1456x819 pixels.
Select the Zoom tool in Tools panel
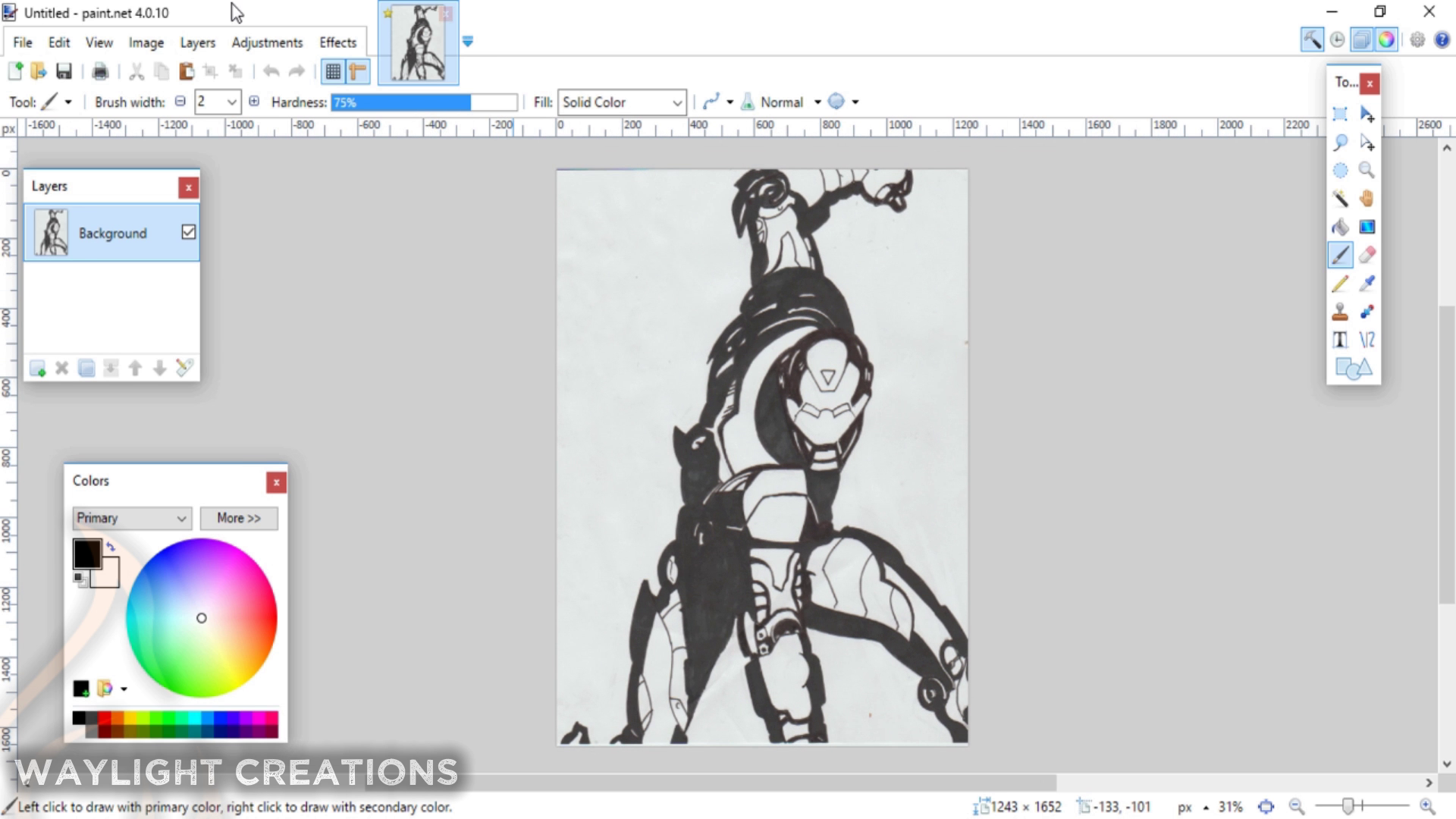point(1367,170)
